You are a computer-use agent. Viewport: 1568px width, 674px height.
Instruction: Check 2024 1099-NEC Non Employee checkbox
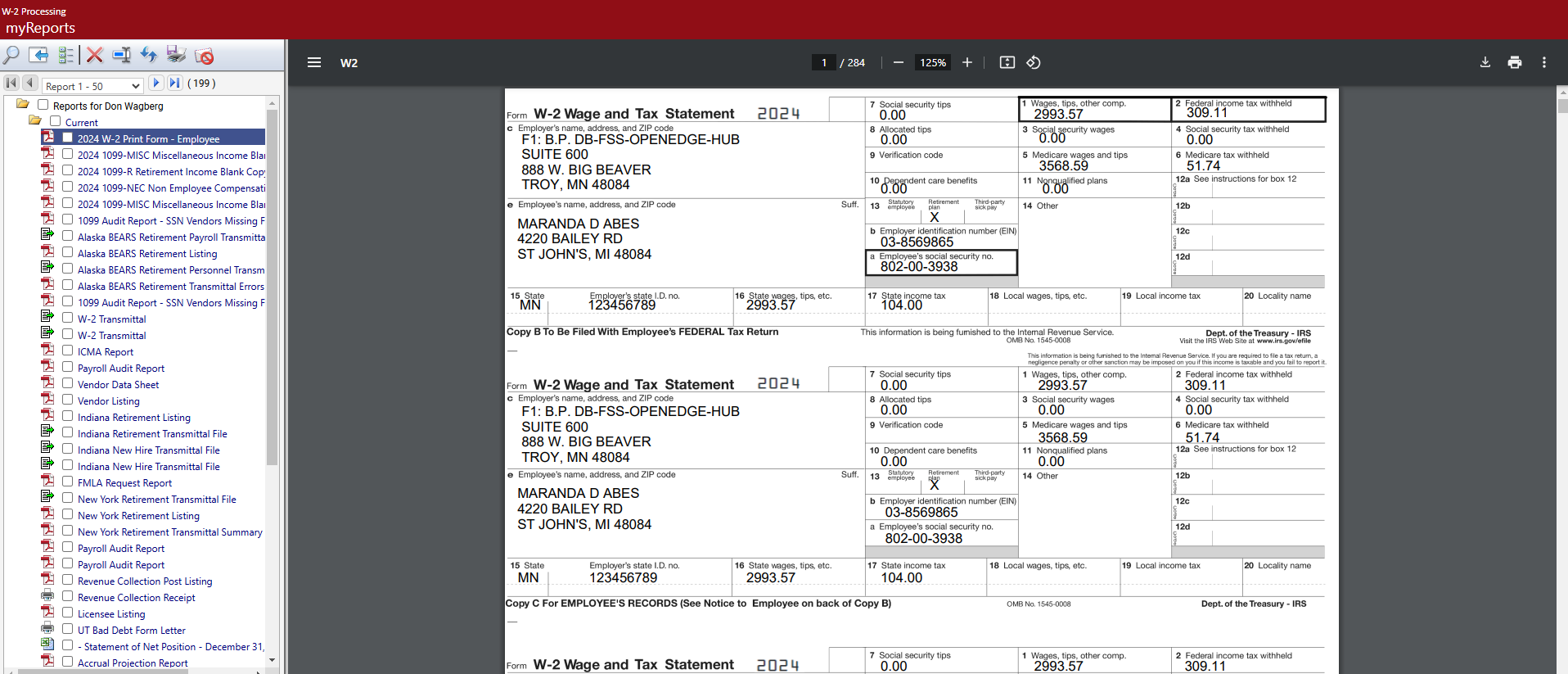pos(68,187)
